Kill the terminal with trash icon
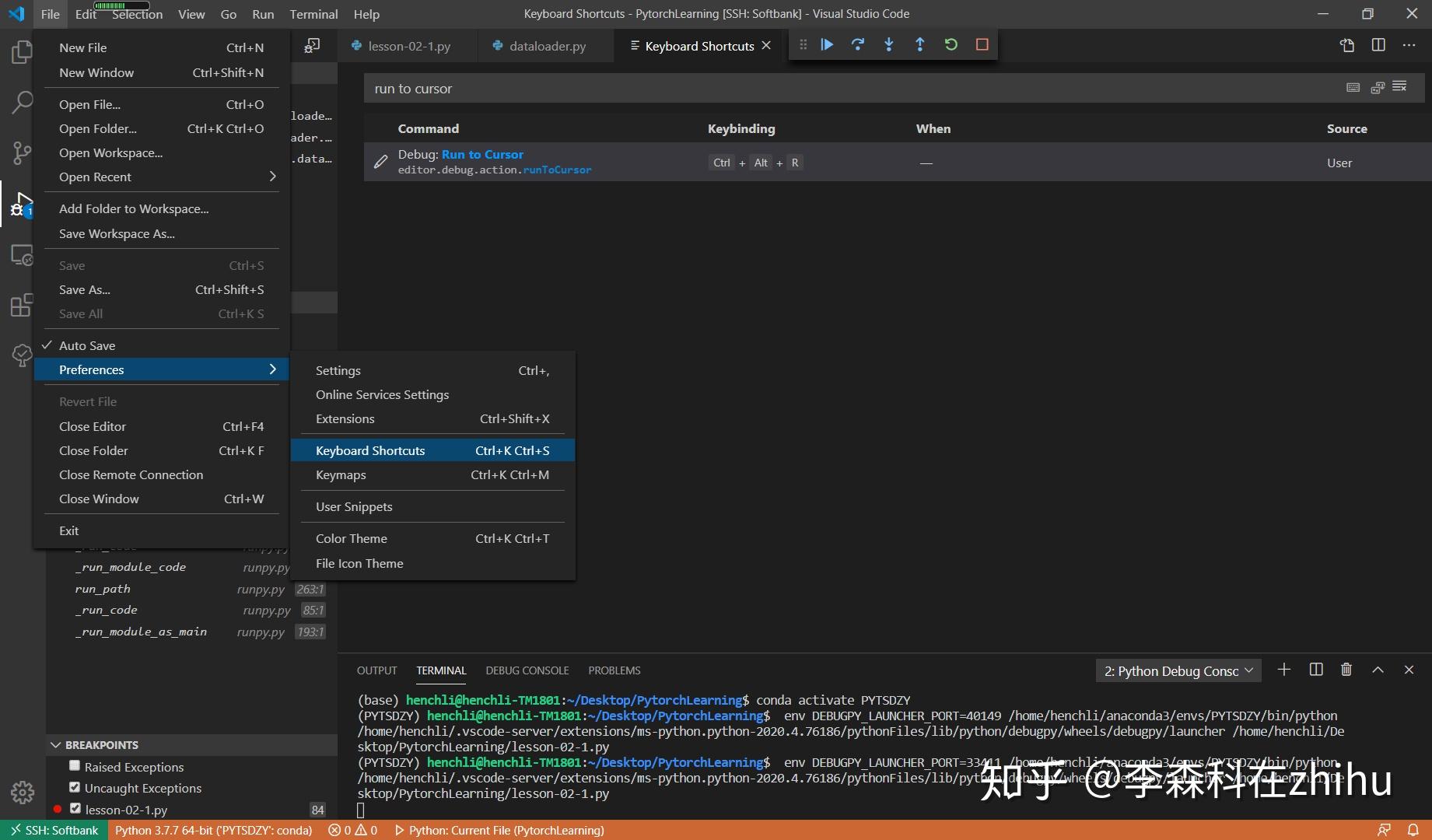 pos(1346,670)
